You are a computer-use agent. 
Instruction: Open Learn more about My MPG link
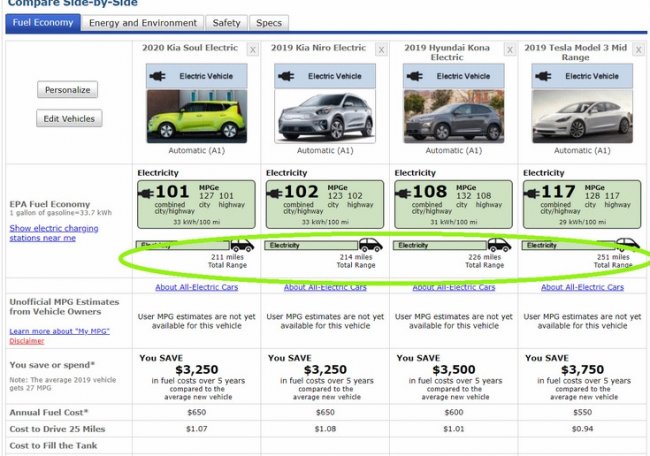click(59, 330)
